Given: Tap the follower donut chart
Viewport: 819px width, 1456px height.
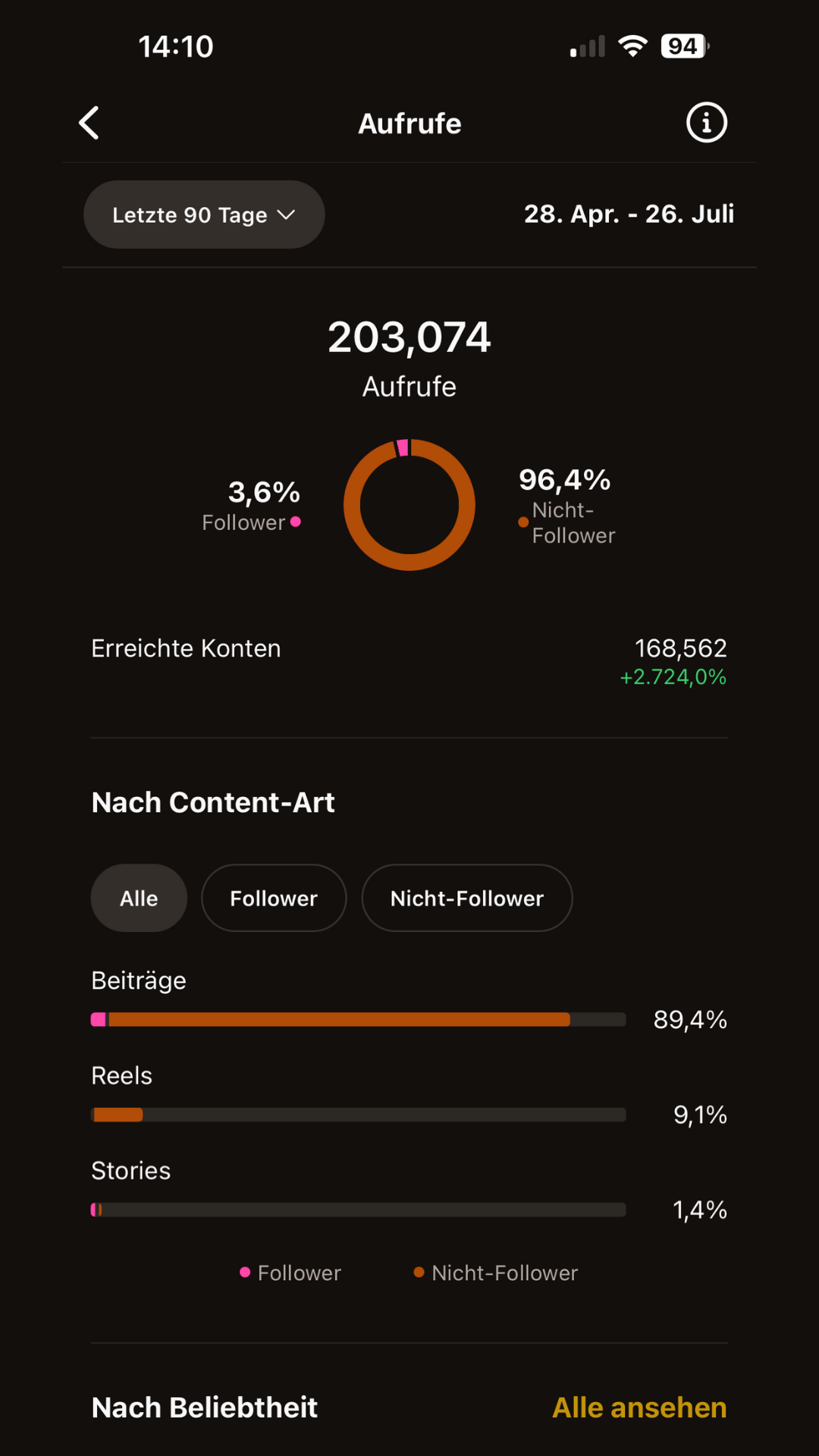Looking at the screenshot, I should pos(409,505).
